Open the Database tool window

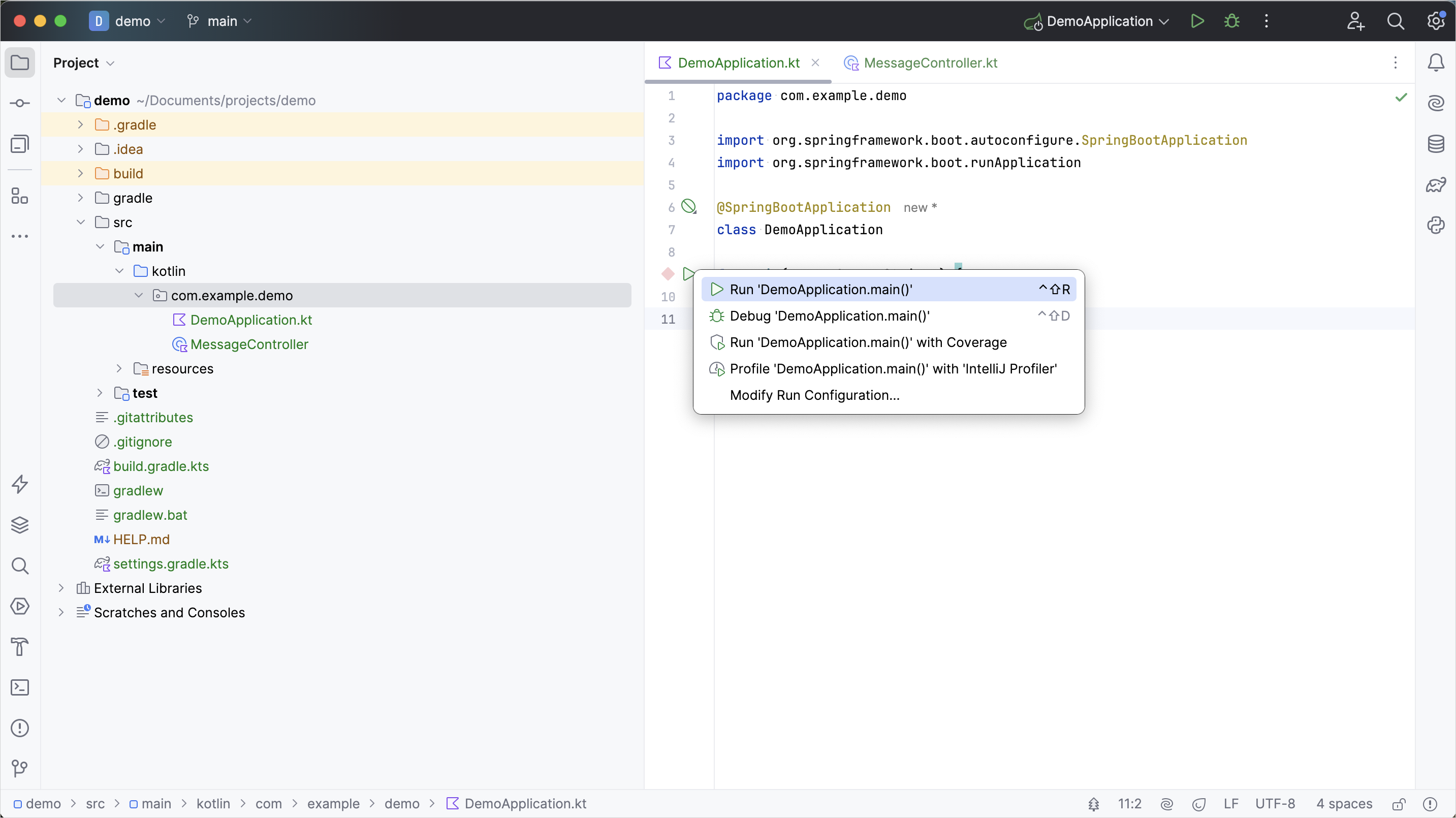(1436, 144)
